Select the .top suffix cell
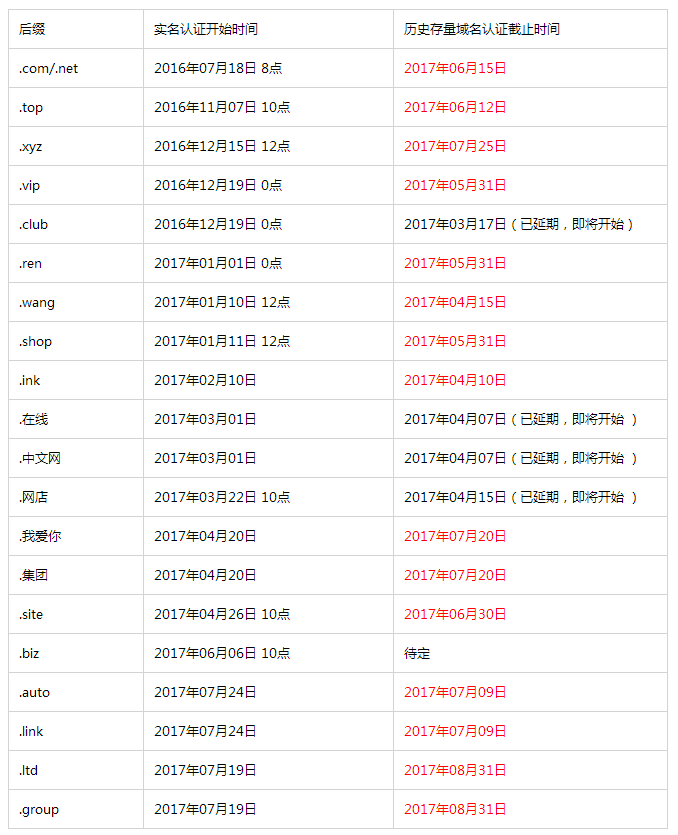This screenshot has height=835, width=678. click(31, 107)
